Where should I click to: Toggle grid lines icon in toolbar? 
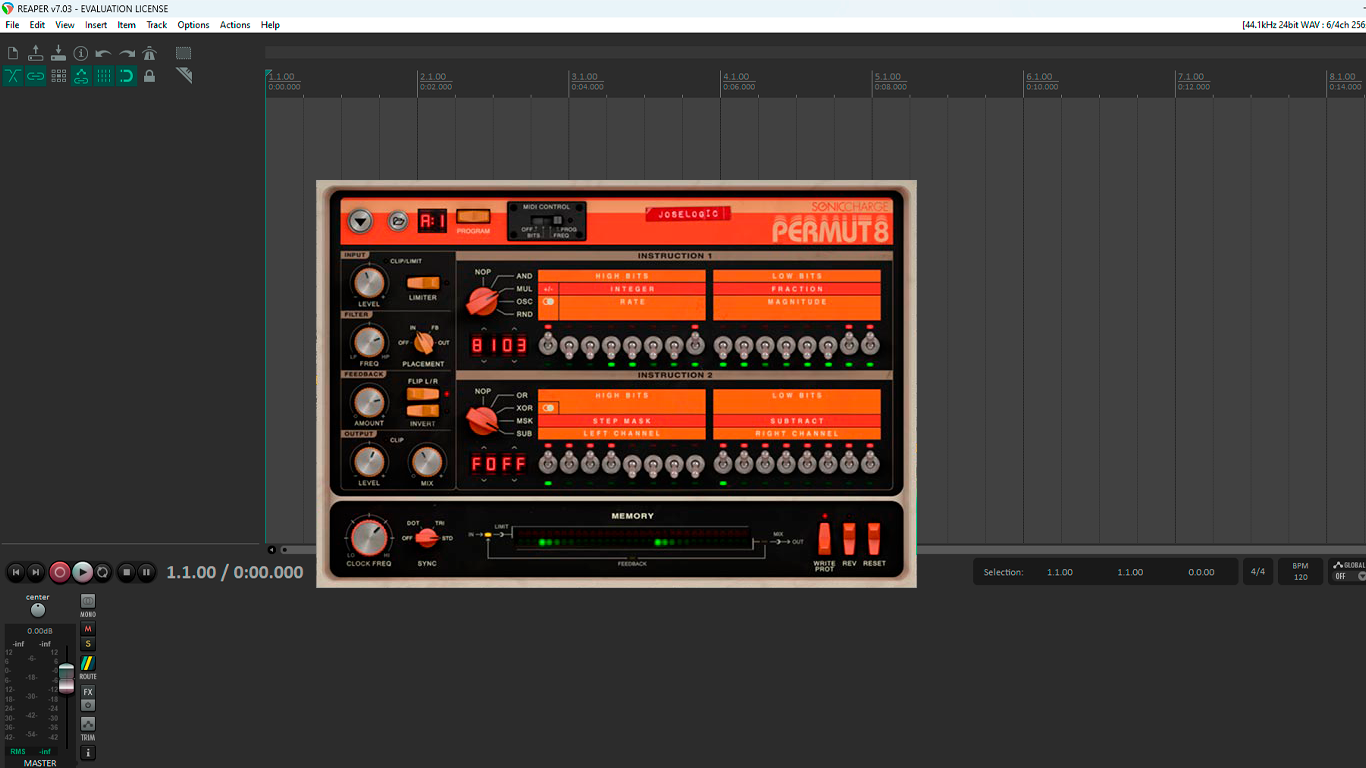click(104, 76)
